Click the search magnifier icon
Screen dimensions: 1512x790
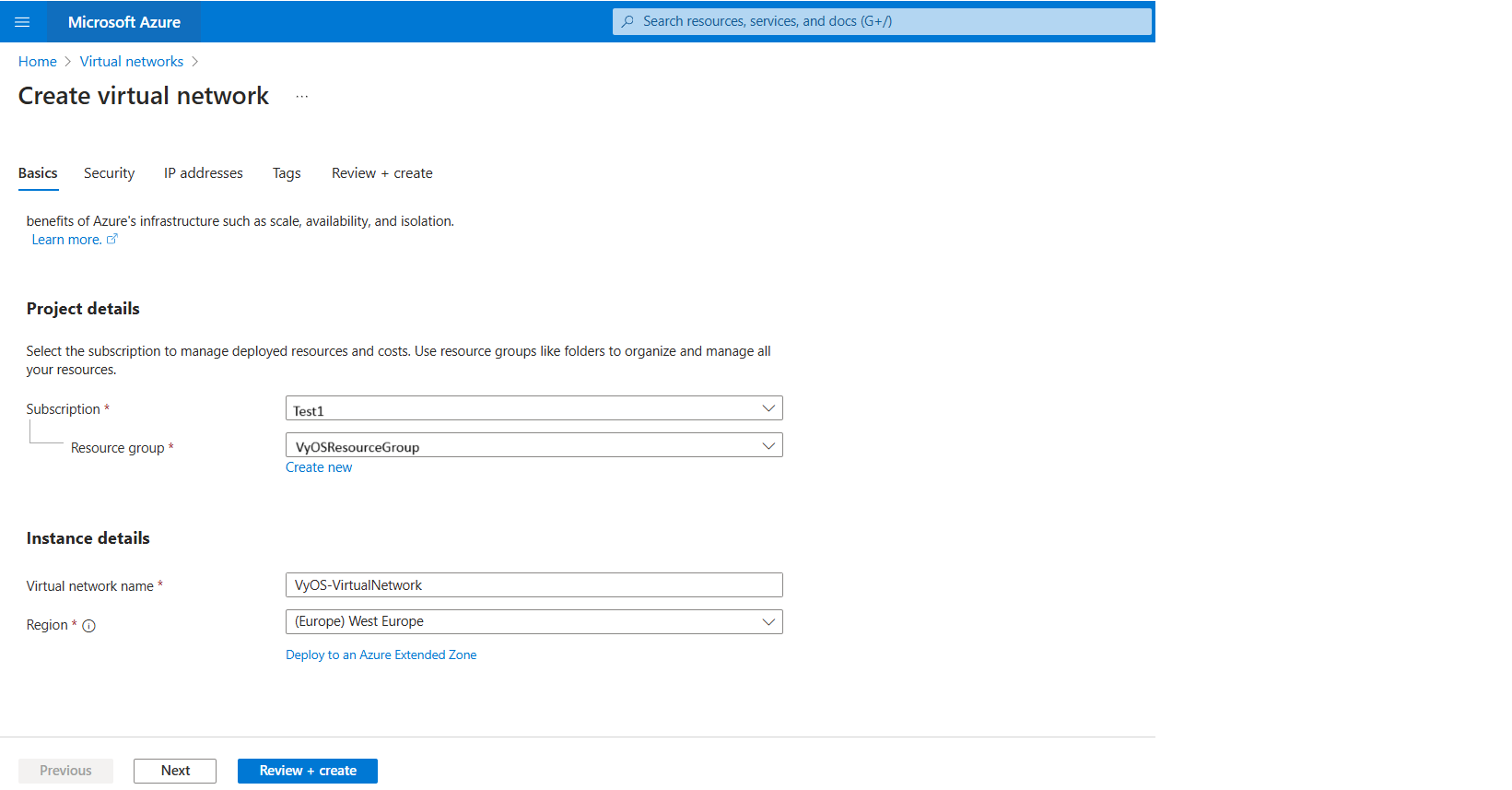tap(627, 21)
